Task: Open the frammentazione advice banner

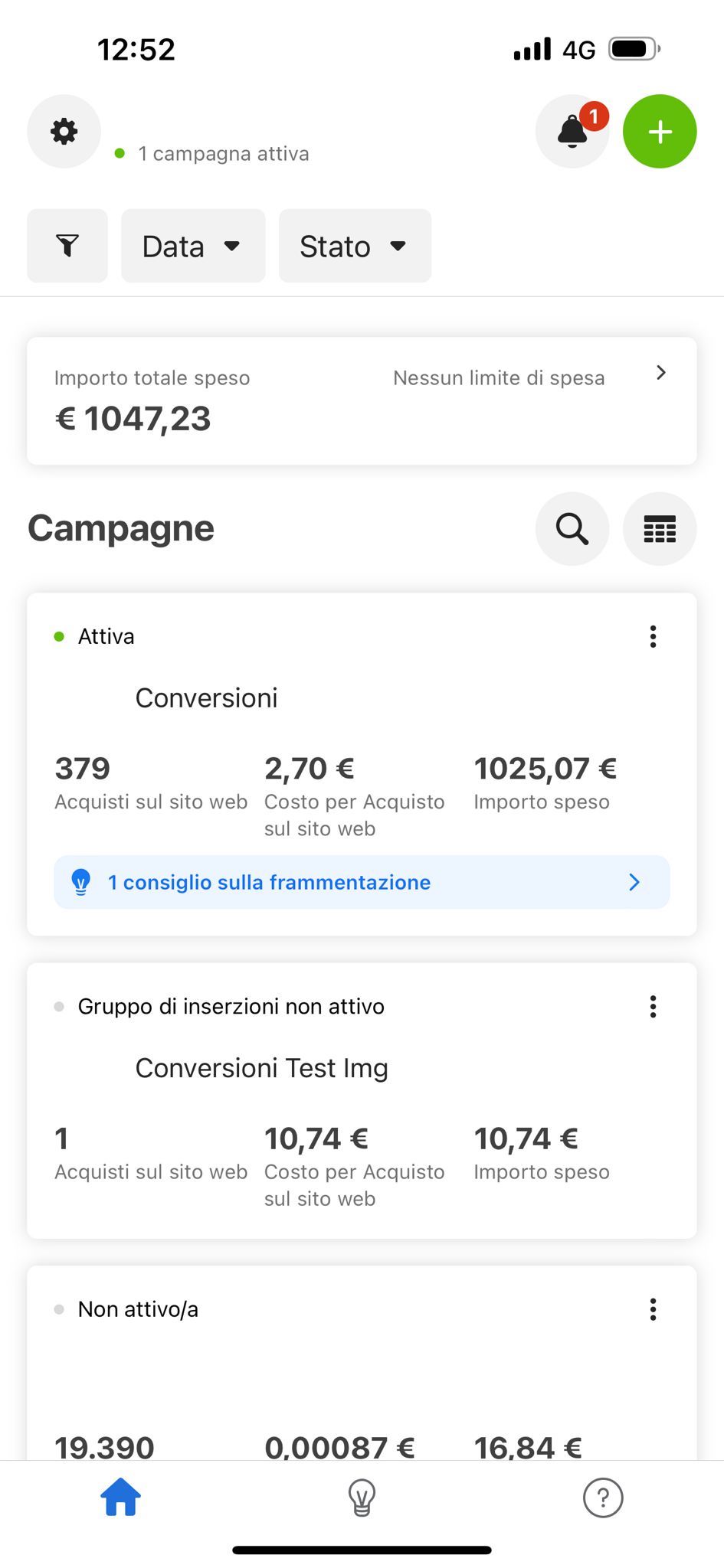Action: click(x=362, y=882)
